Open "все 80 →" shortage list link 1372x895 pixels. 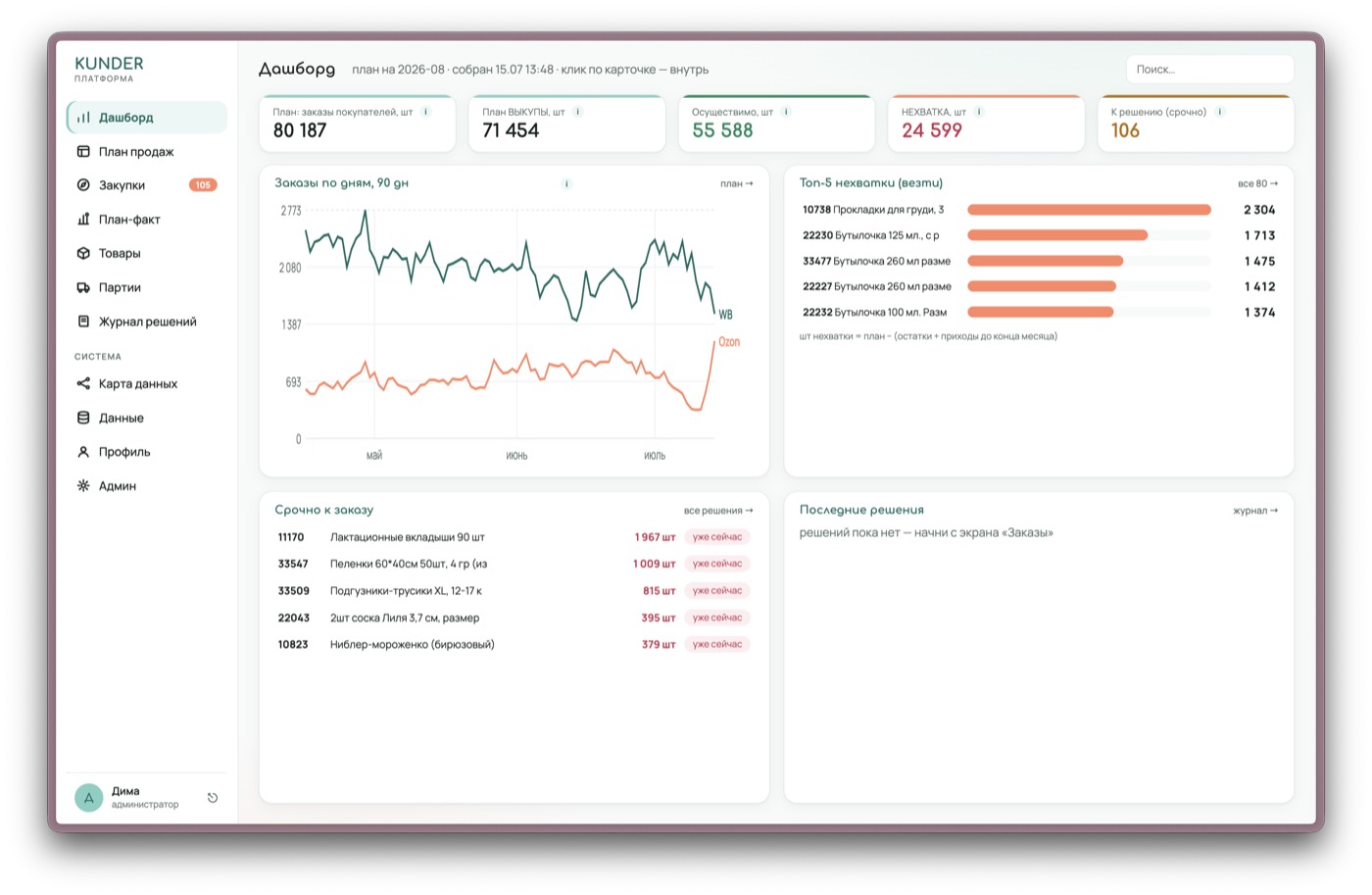pos(1257,183)
